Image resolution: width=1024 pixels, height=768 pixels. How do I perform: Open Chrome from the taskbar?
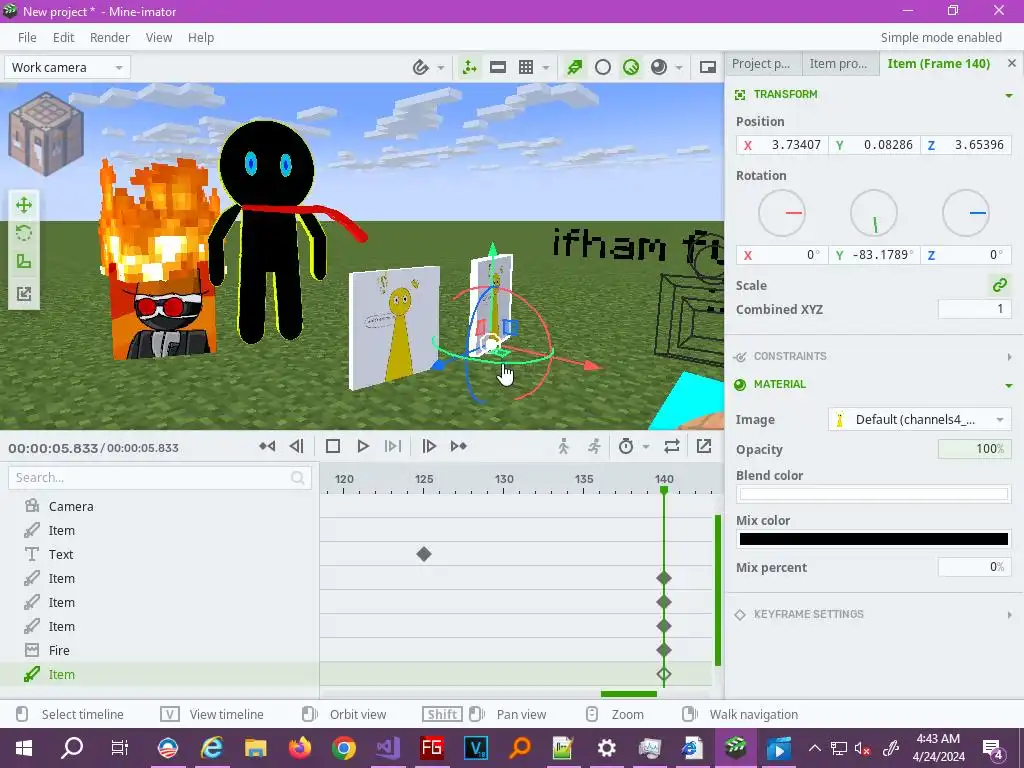[344, 748]
